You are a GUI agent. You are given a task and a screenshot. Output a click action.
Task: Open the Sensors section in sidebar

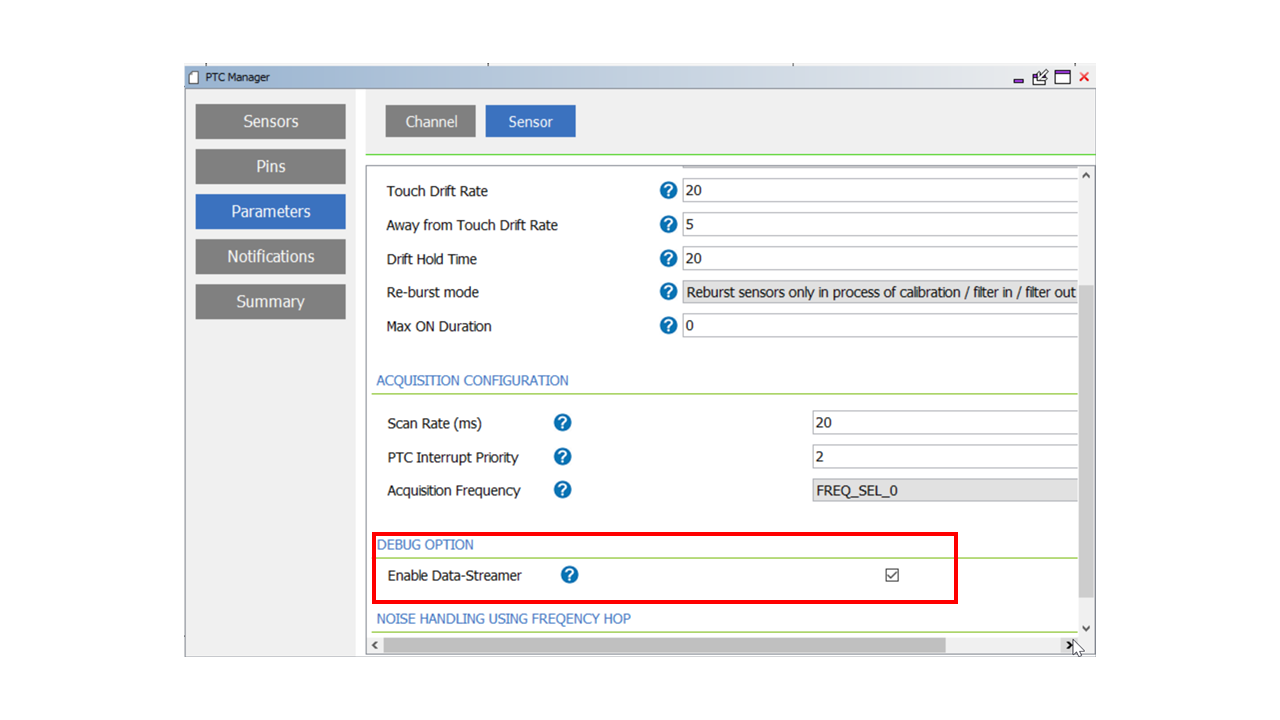pyautogui.click(x=270, y=121)
